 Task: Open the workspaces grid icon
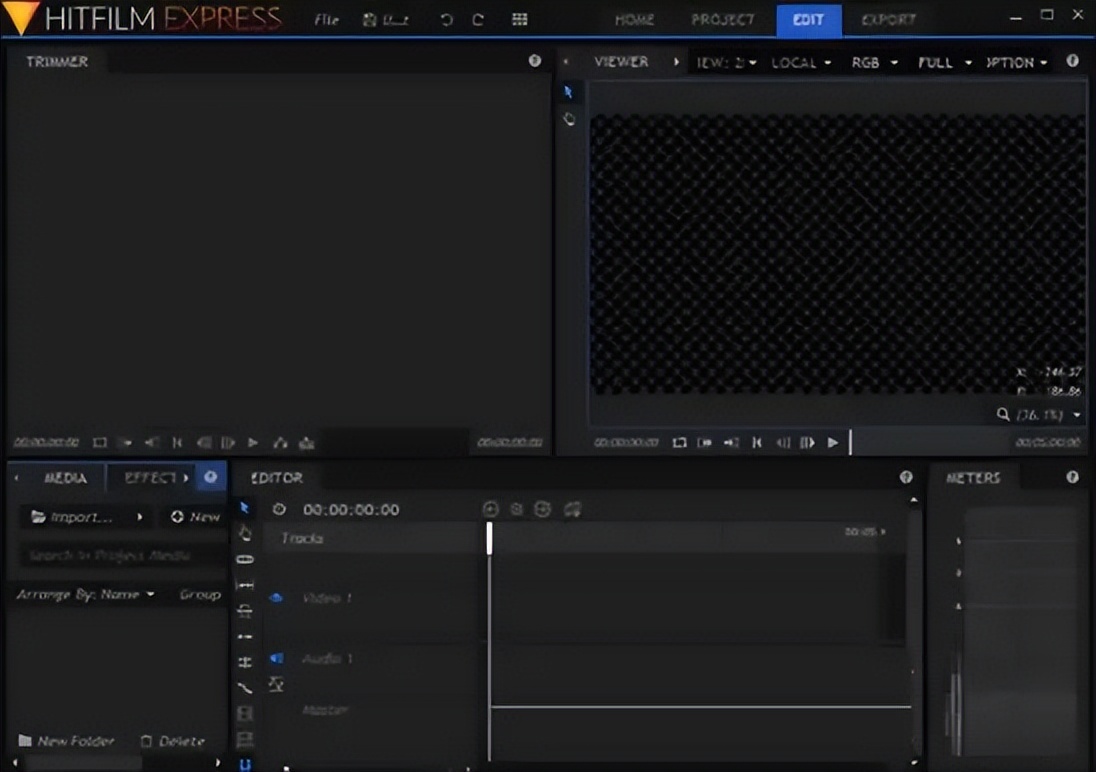pos(519,20)
